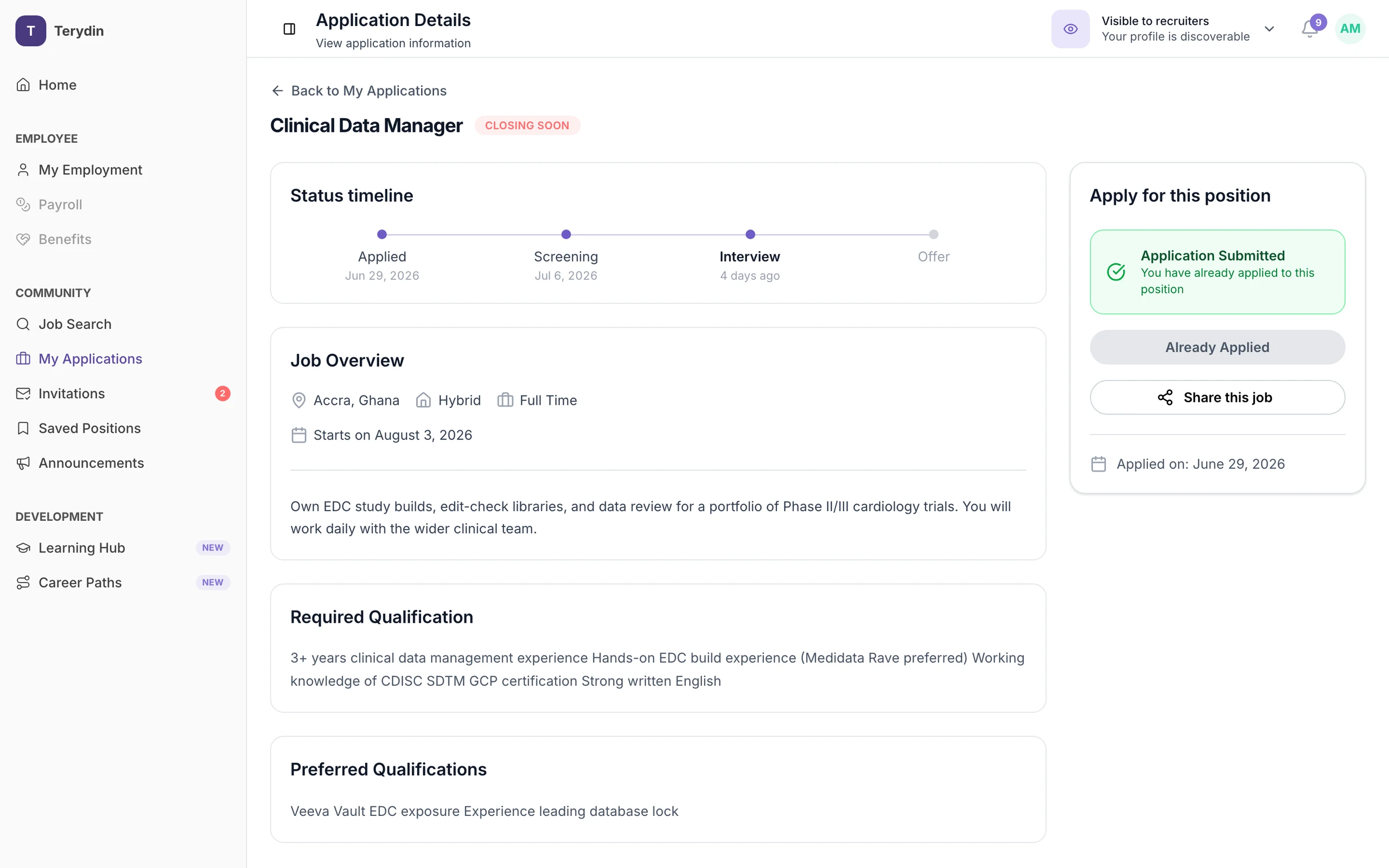Viewport: 1389px width, 868px height.
Task: Open the notifications bell
Action: coord(1309,29)
